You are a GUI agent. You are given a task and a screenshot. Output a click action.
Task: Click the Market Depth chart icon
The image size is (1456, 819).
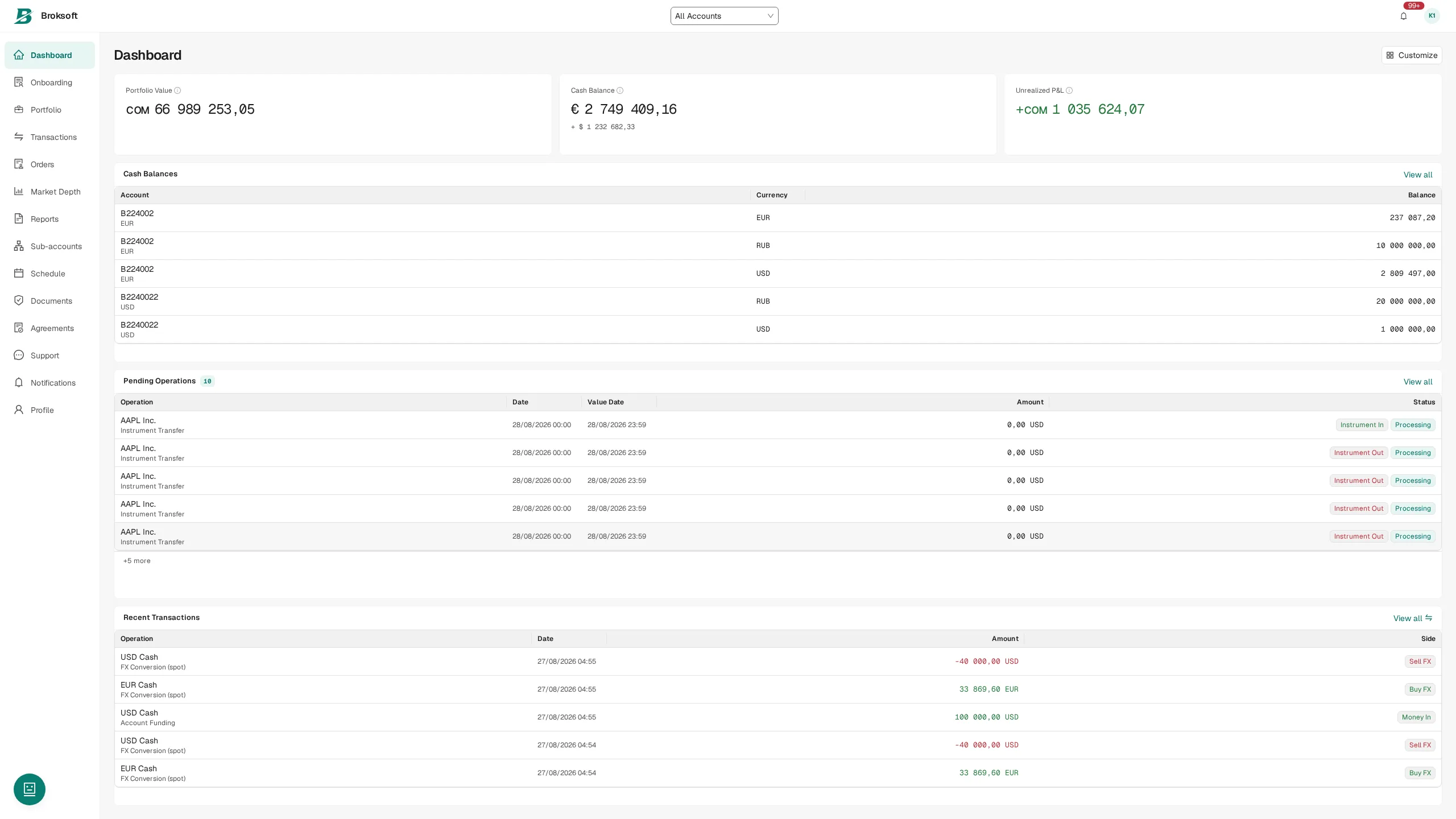19,192
